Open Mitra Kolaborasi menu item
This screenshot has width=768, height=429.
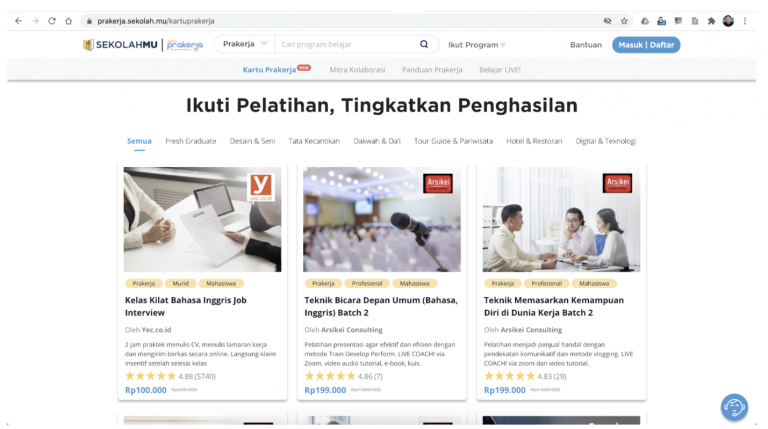[x=357, y=70]
